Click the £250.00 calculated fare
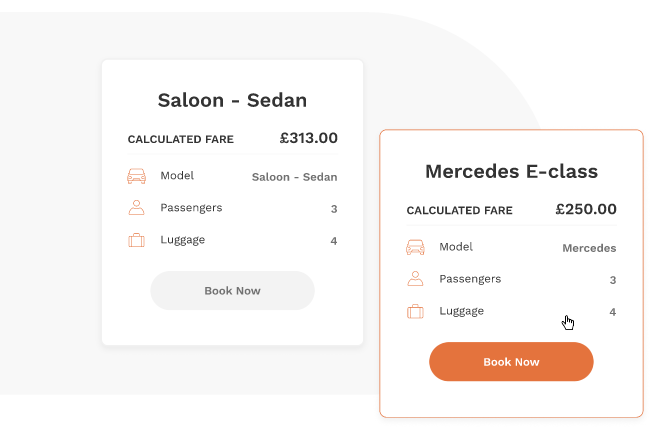Screen dimensions: 660x448 coord(586,209)
